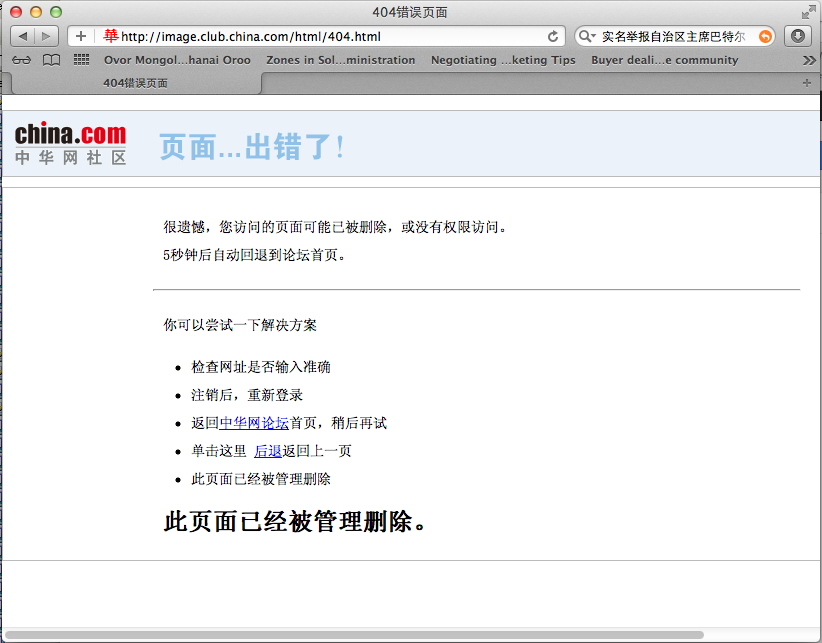Click the red site favicon in address bar

111,36
